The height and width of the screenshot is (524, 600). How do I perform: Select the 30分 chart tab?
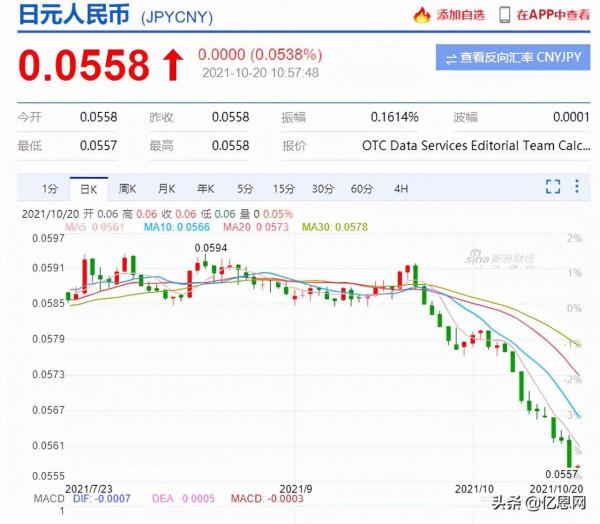click(x=323, y=189)
